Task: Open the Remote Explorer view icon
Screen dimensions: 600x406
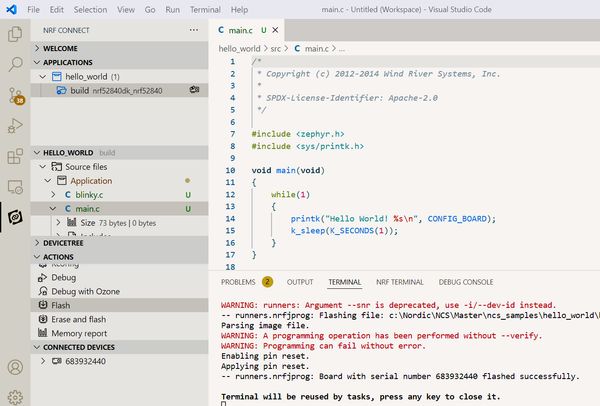Action: pyautogui.click(x=15, y=187)
